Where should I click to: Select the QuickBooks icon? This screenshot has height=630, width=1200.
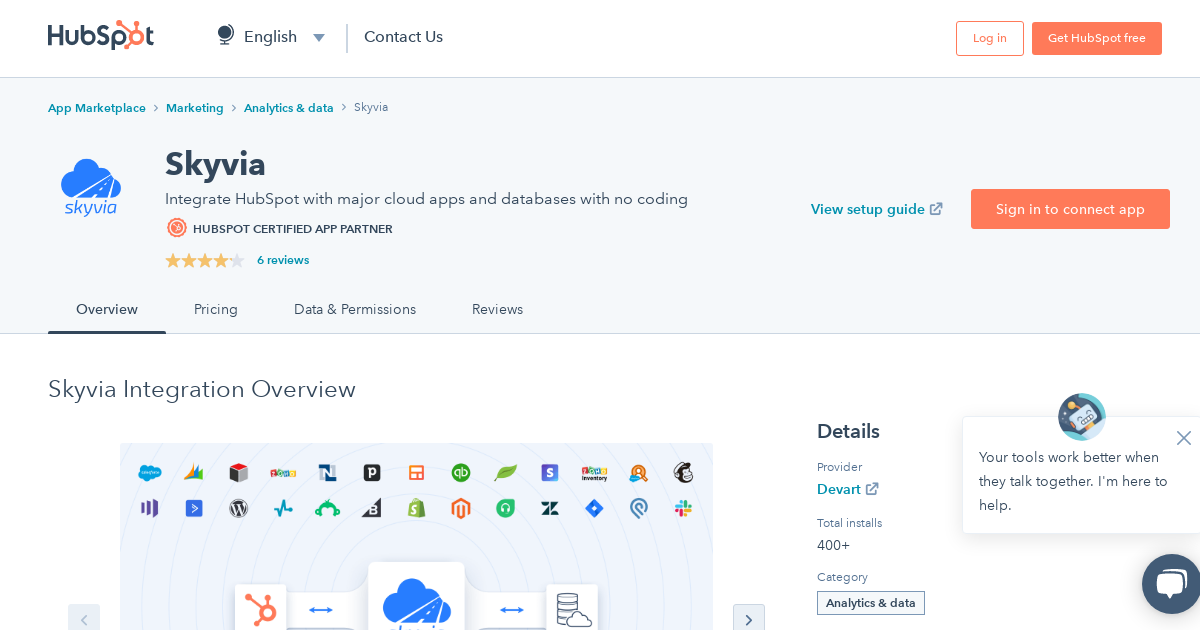point(461,472)
